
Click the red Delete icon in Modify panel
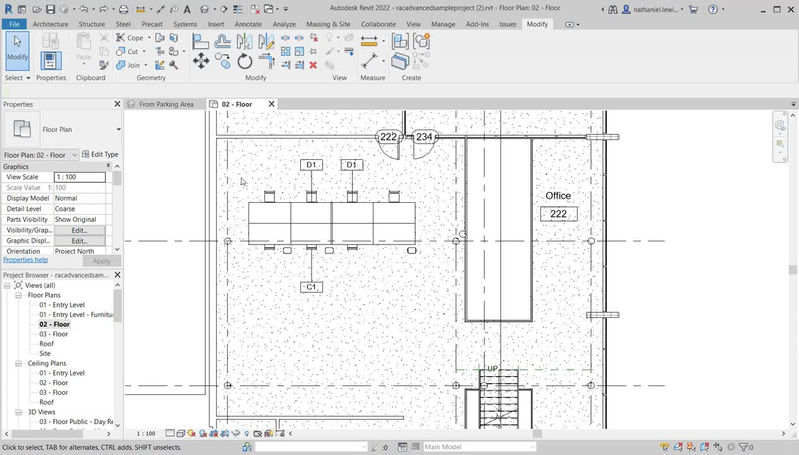click(x=313, y=65)
